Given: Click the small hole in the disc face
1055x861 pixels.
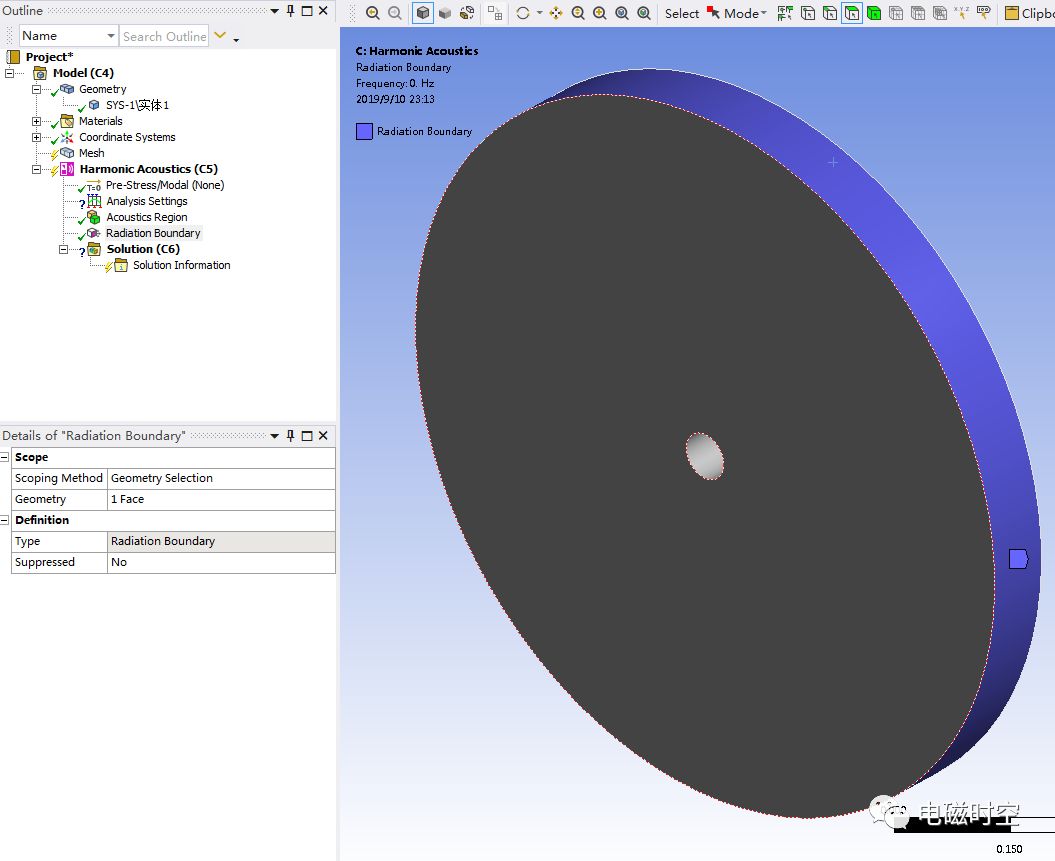Looking at the screenshot, I should tap(704, 456).
